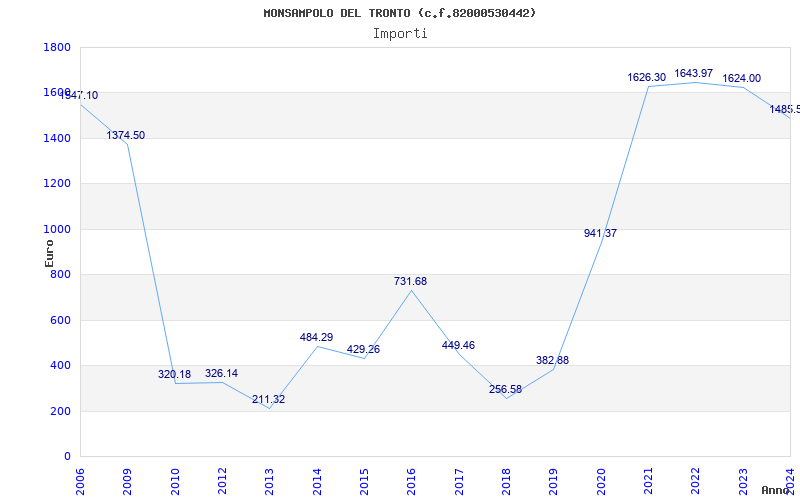
Task: Click the Anno axis label
Action: click(x=776, y=490)
